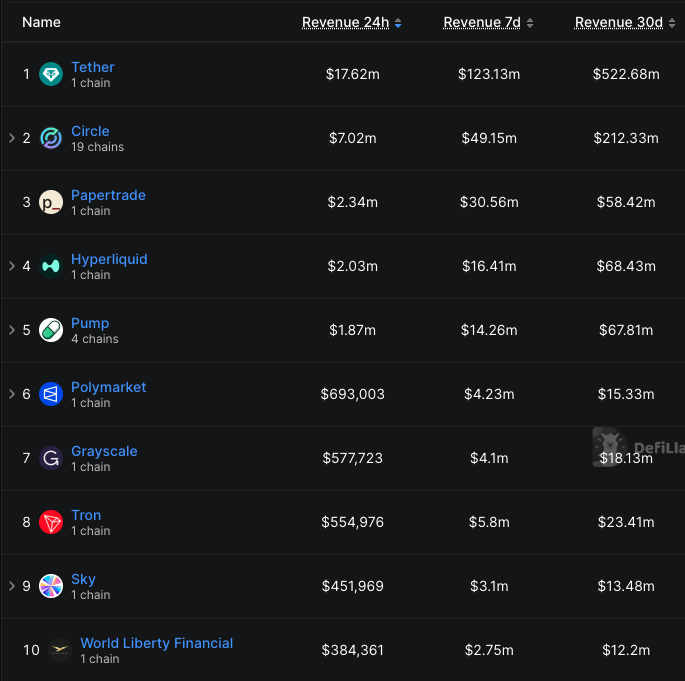Screen dimensions: 685x681
Task: Select Grayscale's $4.1m 7d revenue
Action: click(489, 458)
